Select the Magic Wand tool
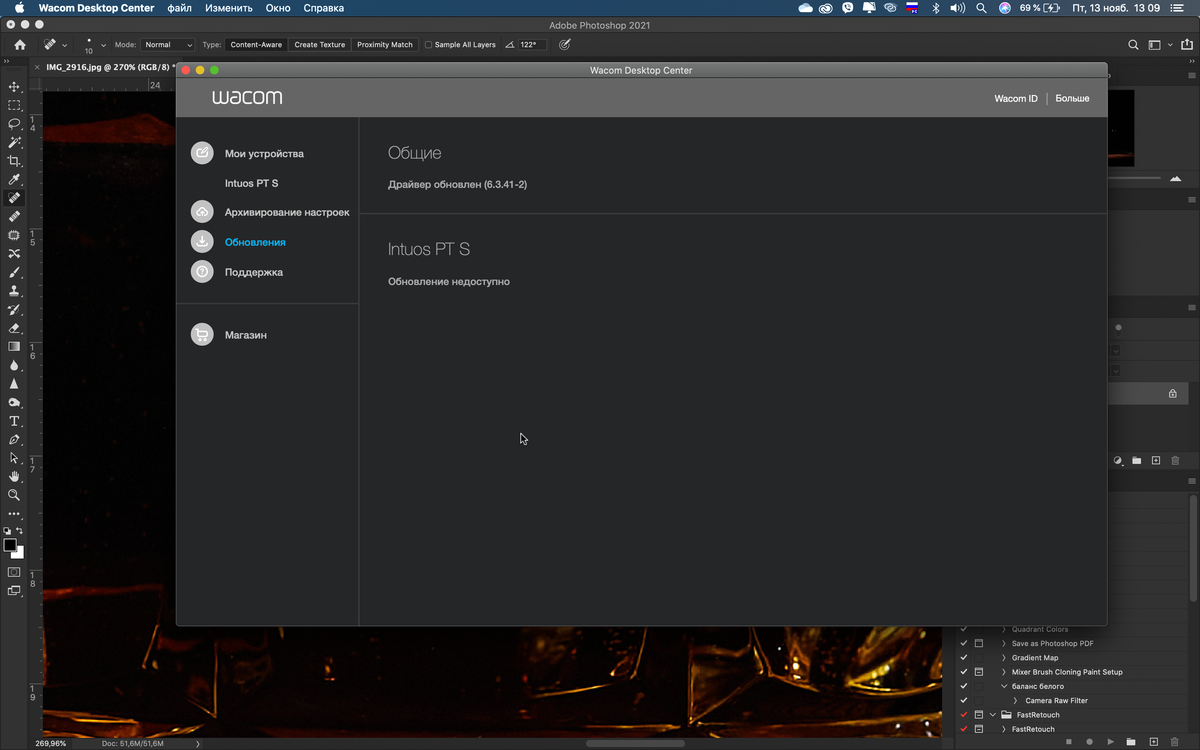The width and height of the screenshot is (1200, 750). (14, 142)
